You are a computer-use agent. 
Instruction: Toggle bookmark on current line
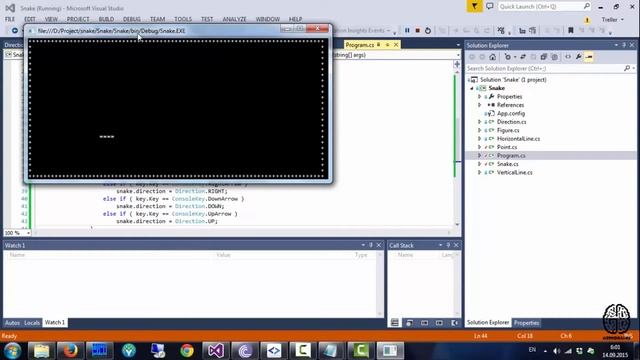[571, 31]
